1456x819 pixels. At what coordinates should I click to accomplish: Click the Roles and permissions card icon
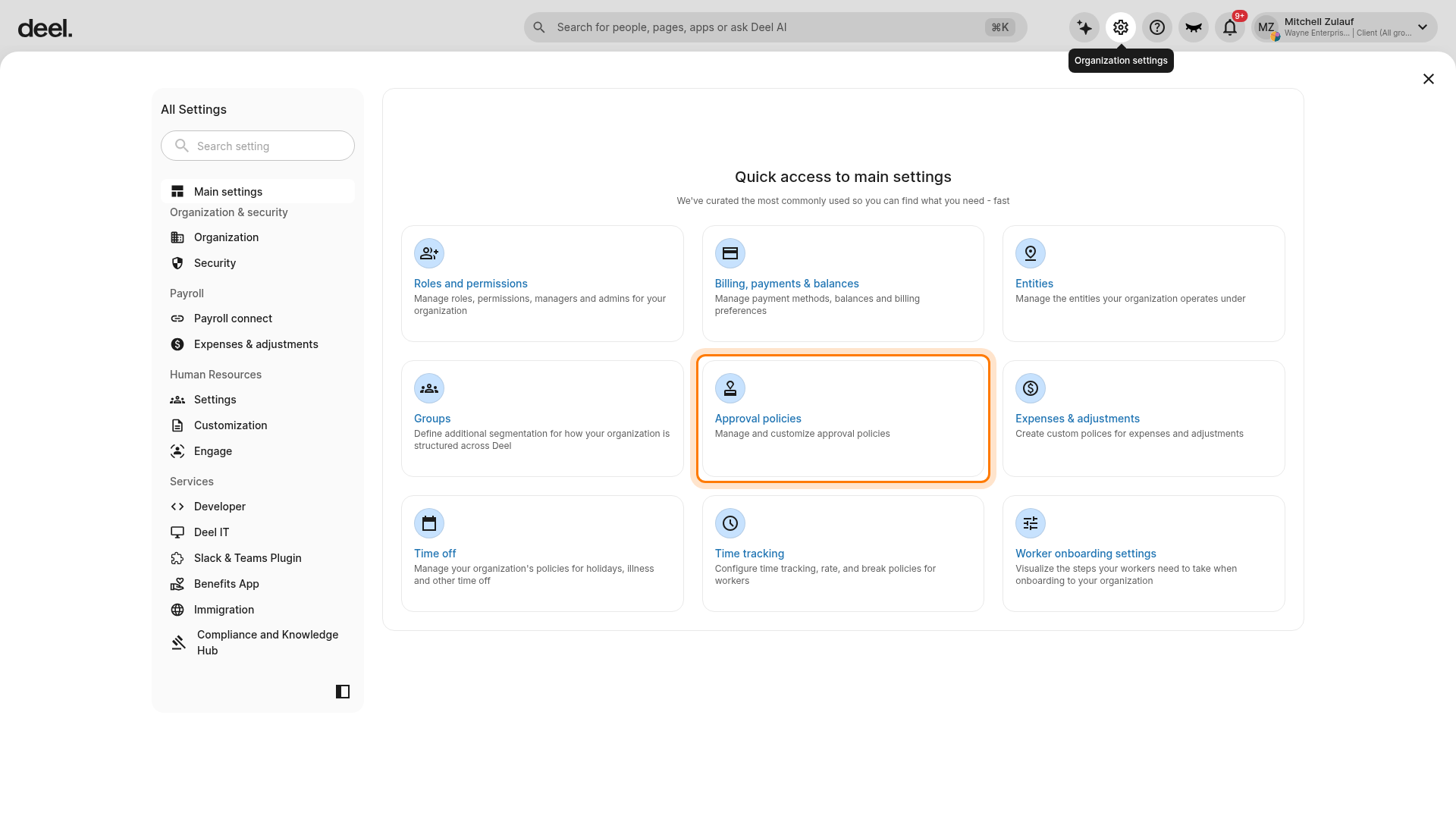429,253
